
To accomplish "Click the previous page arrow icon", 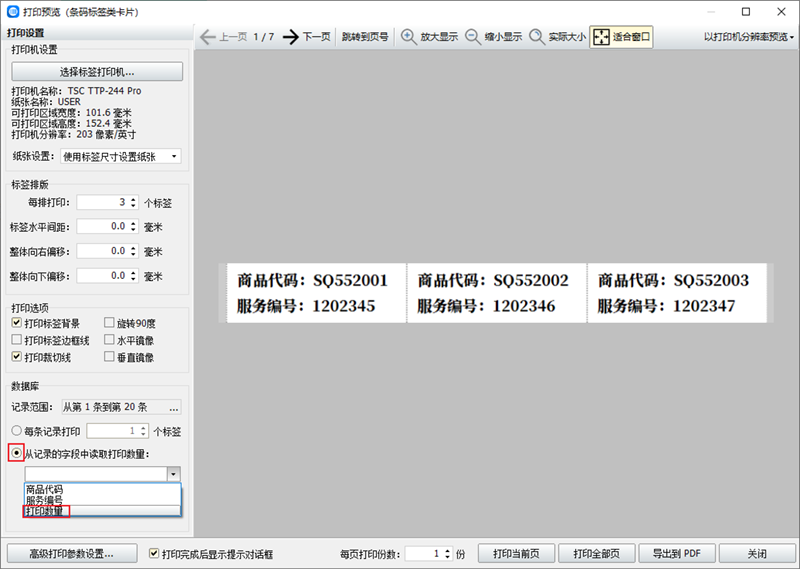I will tap(207, 37).
